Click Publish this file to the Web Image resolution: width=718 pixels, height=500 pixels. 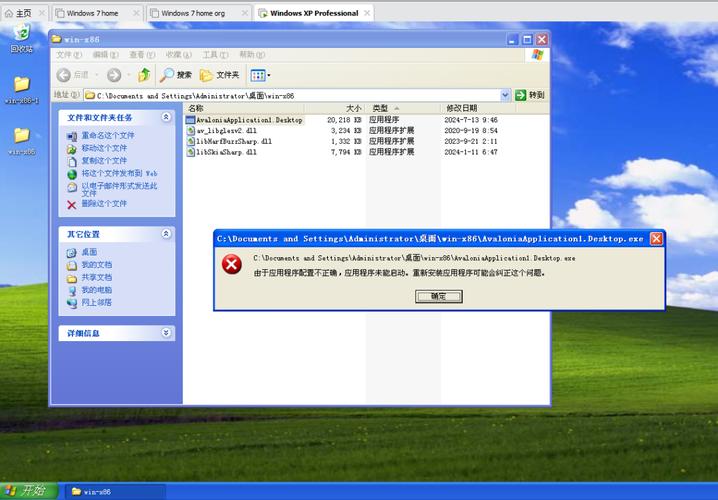coord(119,173)
